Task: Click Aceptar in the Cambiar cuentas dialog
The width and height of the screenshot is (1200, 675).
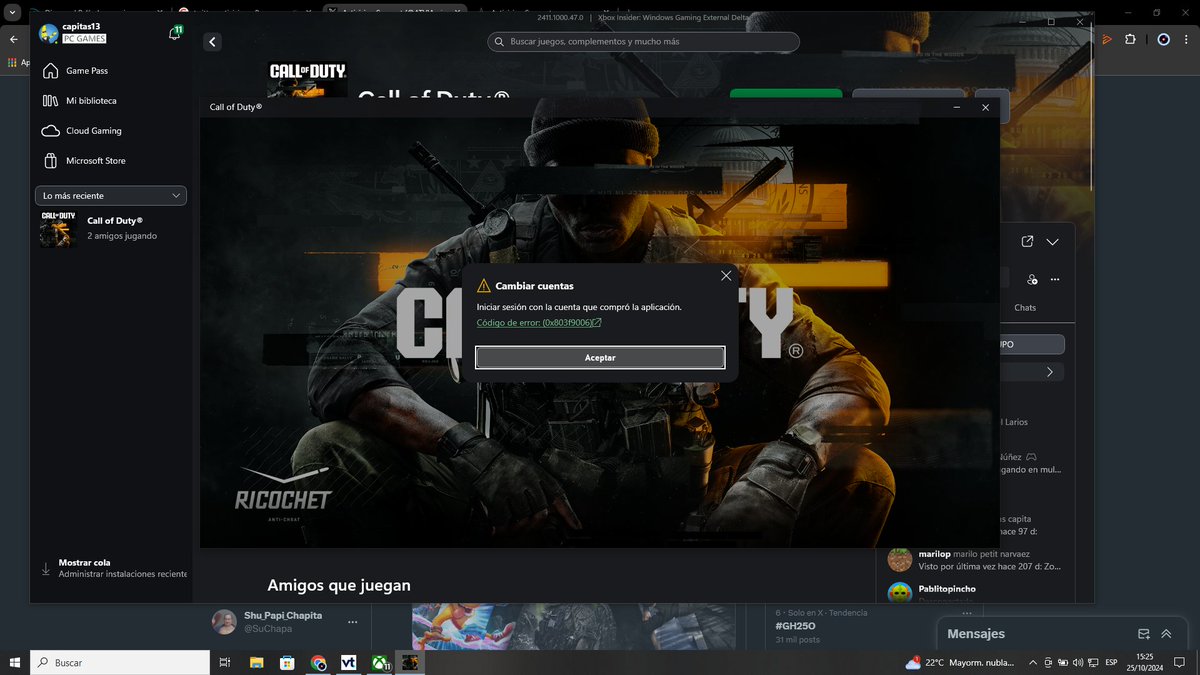Action: coord(600,357)
